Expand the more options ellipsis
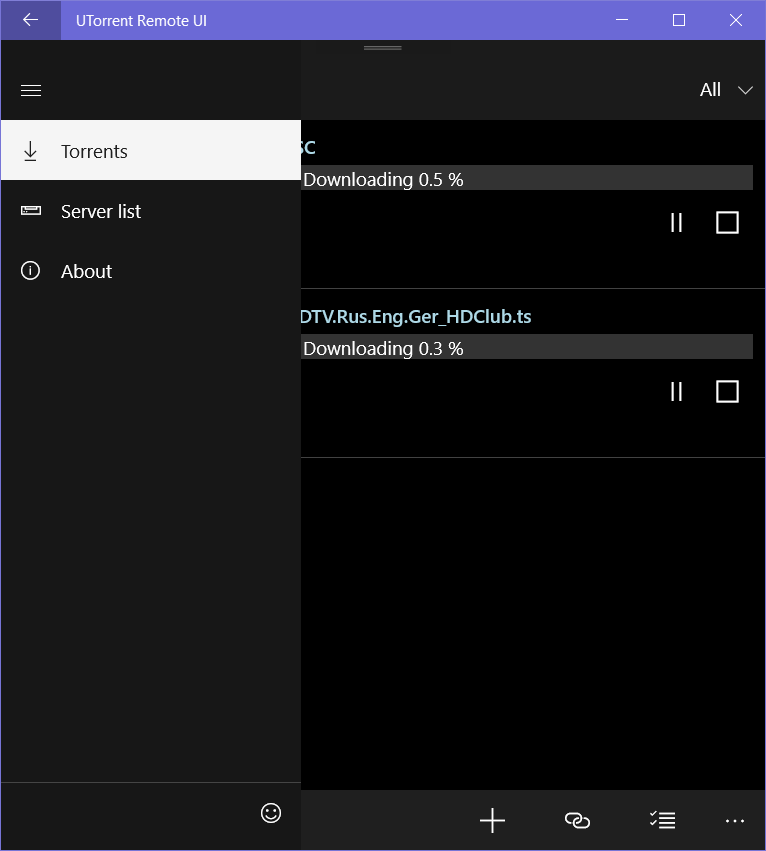Screen dimensions: 766x851 (x=735, y=821)
